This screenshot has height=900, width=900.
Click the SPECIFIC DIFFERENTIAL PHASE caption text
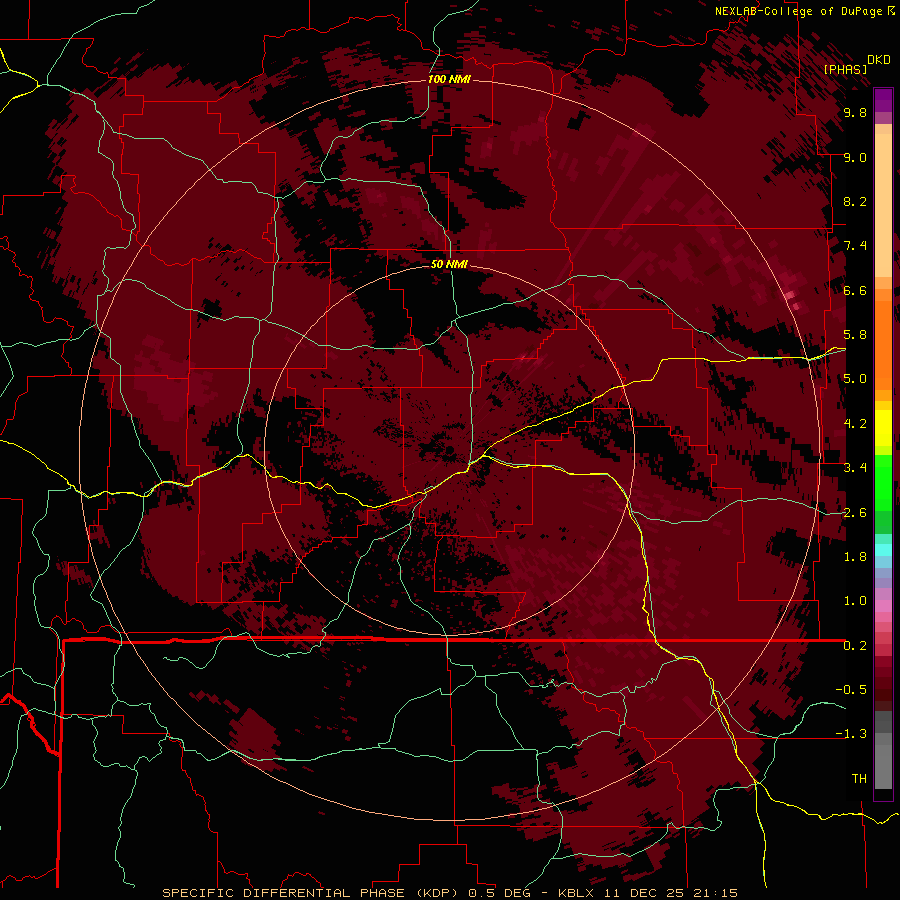click(284, 893)
